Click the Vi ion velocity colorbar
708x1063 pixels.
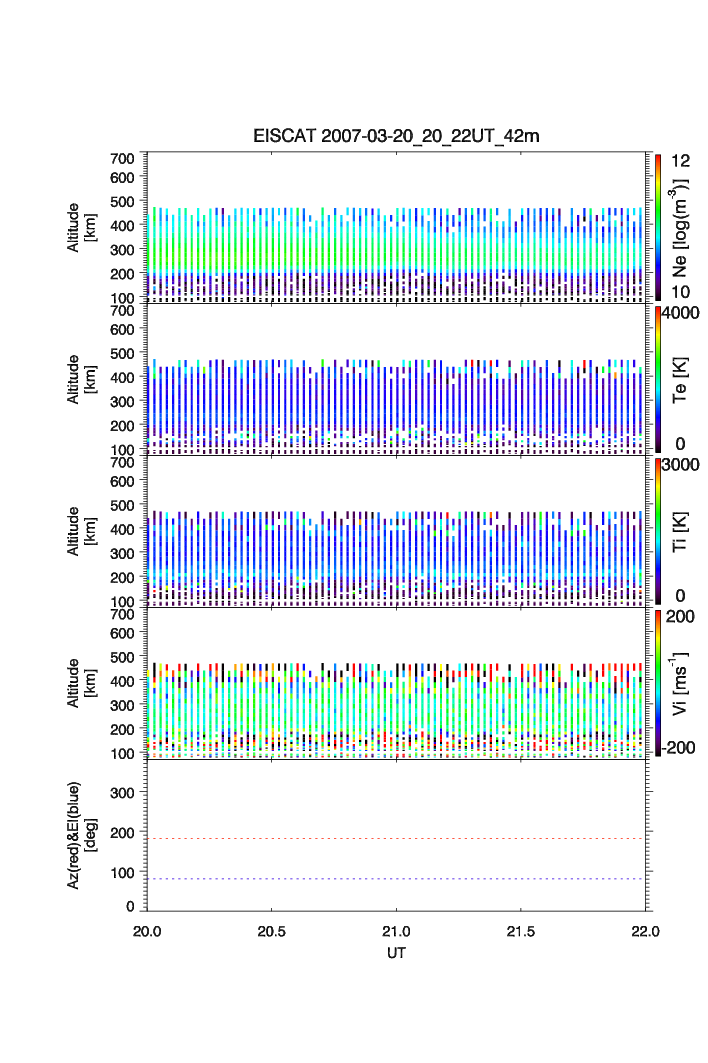[657, 684]
